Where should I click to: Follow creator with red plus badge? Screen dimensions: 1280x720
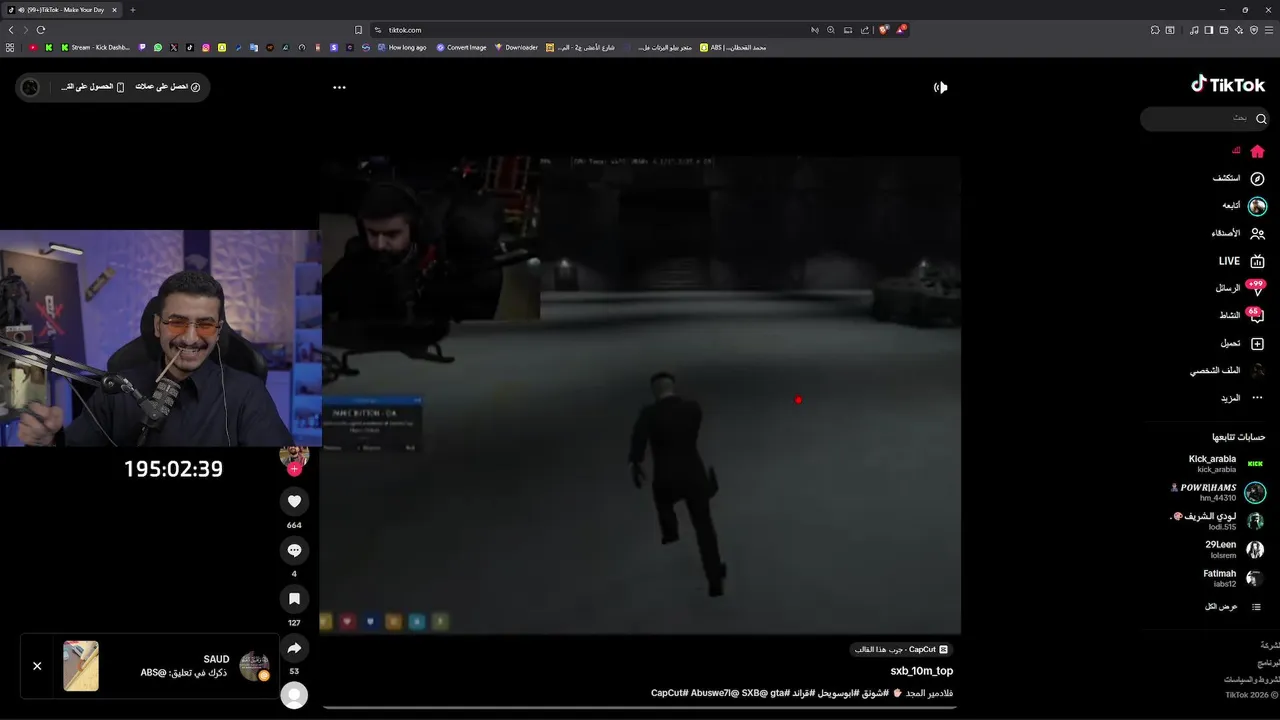294,469
